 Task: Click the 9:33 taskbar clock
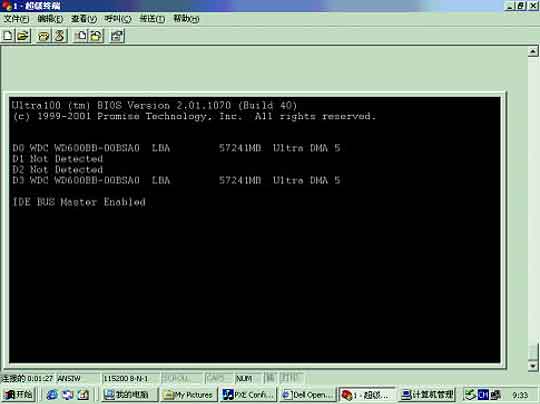tap(520, 395)
